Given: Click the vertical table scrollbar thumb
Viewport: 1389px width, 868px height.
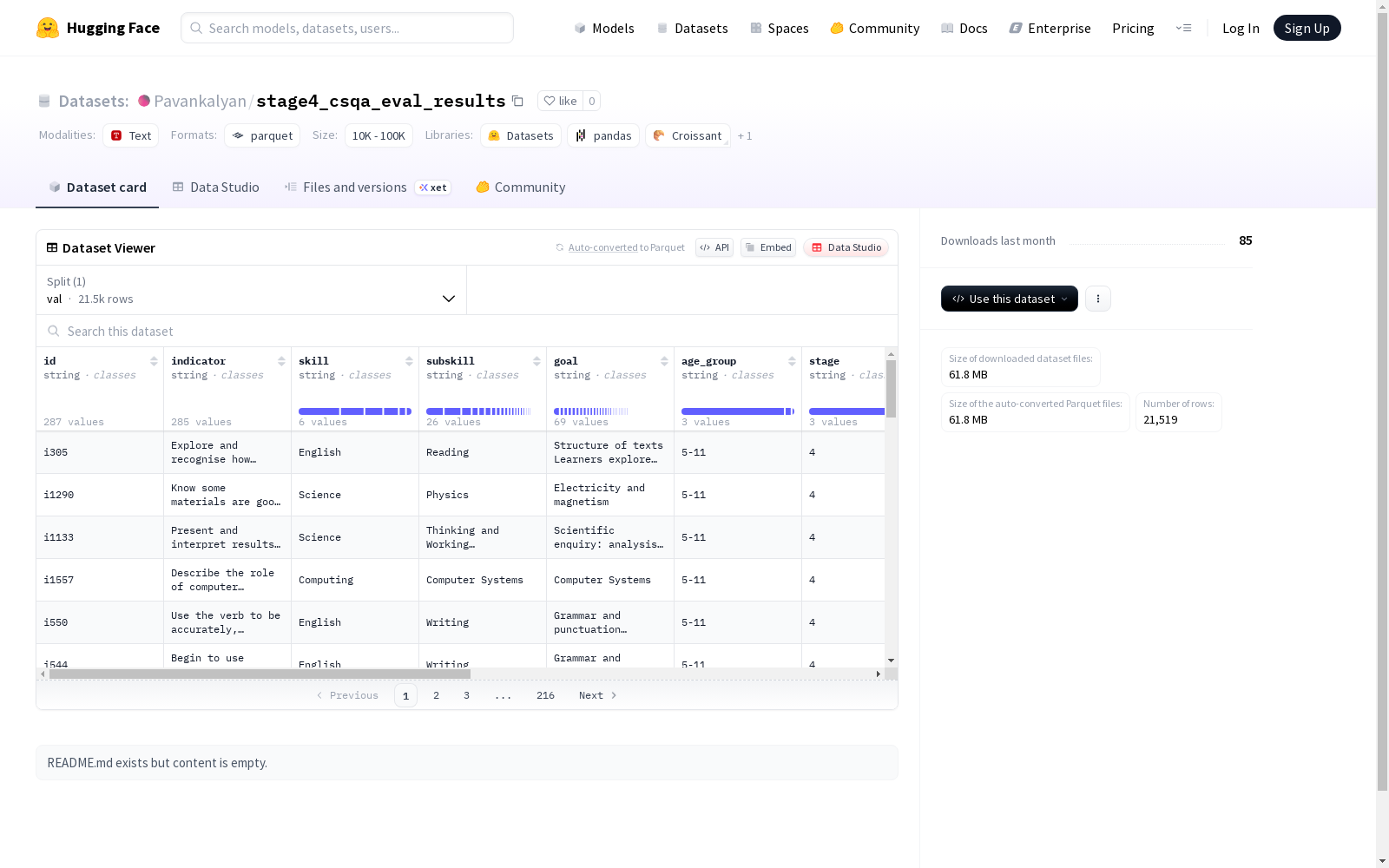Looking at the screenshot, I should 891,388.
